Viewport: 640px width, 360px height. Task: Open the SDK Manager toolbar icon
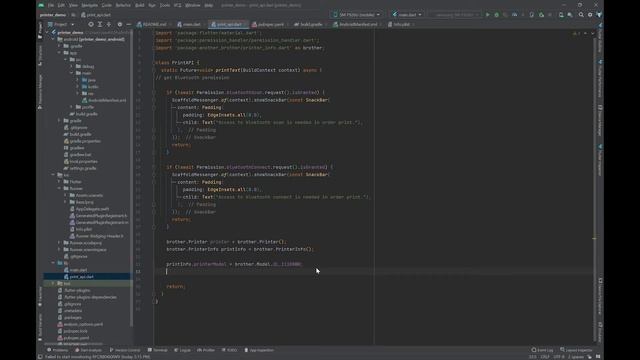pyautogui.click(x=570, y=15)
